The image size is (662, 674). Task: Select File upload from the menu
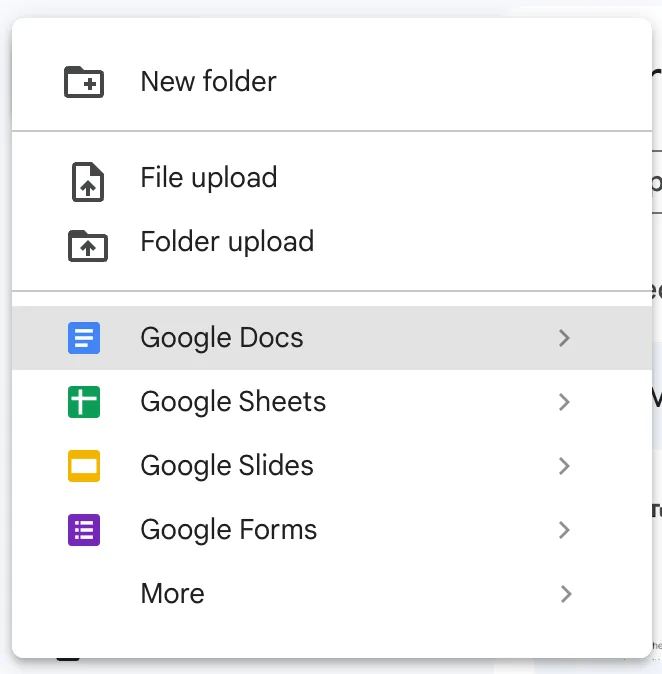tap(332, 178)
